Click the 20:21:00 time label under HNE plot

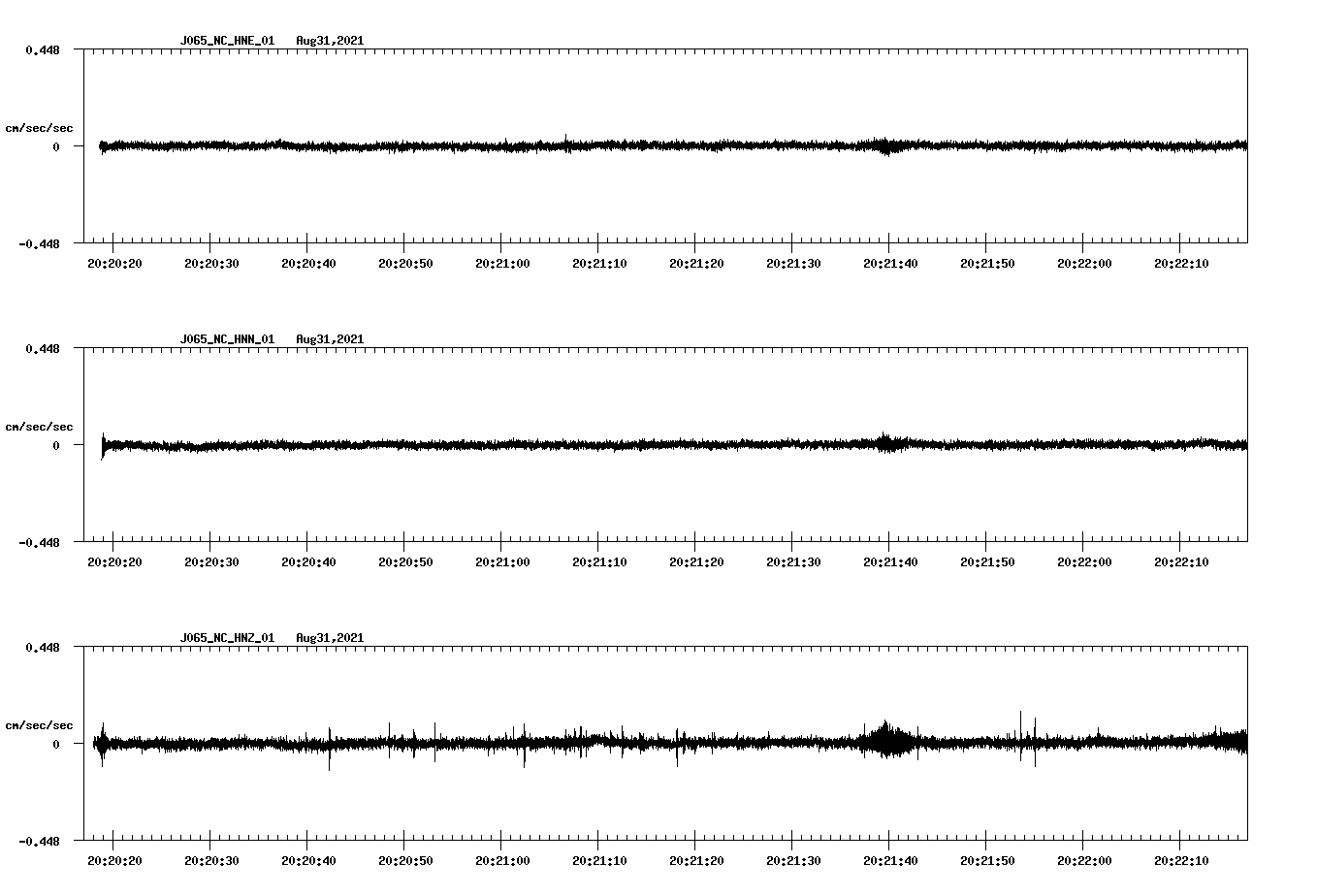502,264
